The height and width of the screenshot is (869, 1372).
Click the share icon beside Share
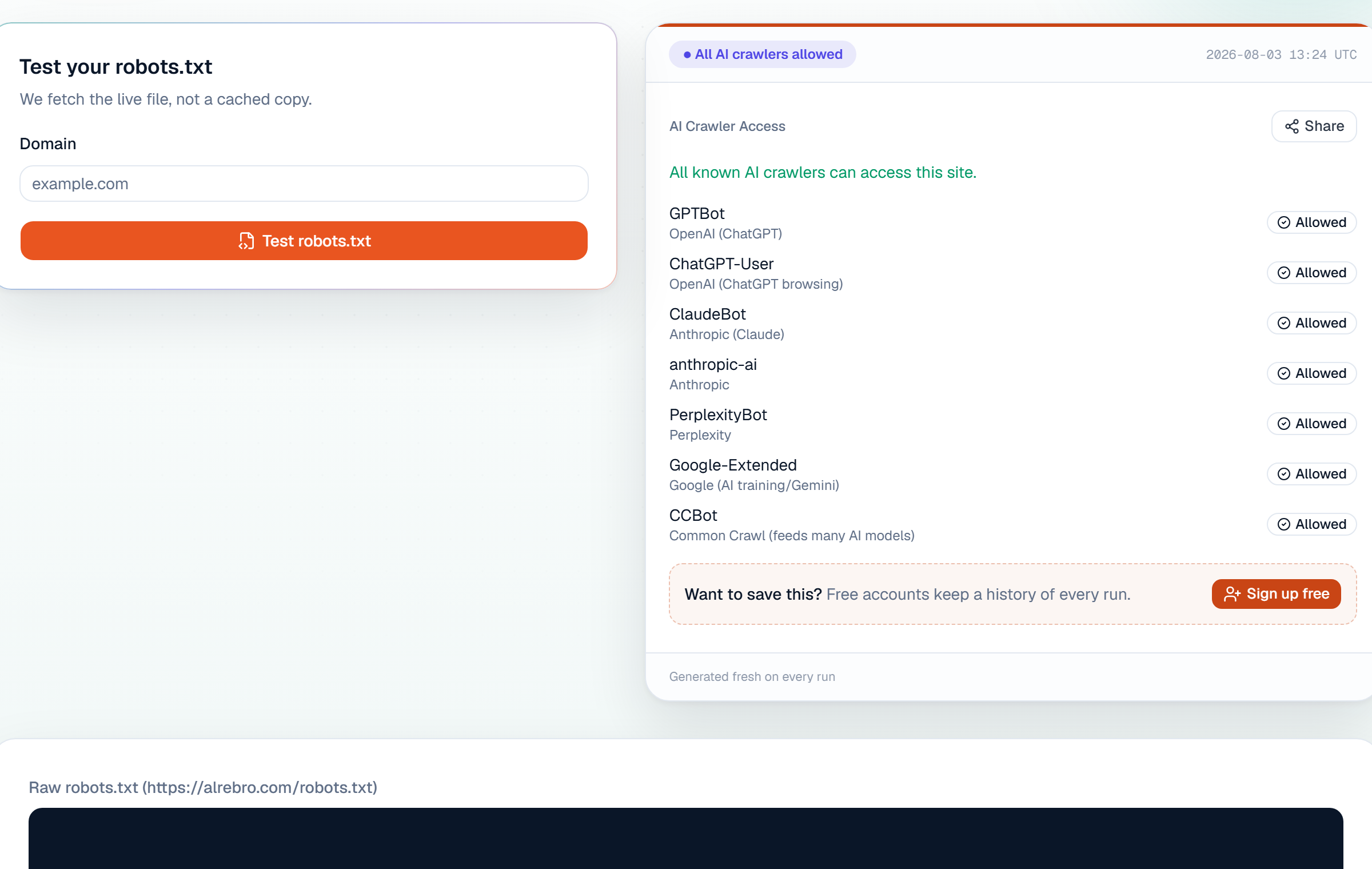[1291, 126]
